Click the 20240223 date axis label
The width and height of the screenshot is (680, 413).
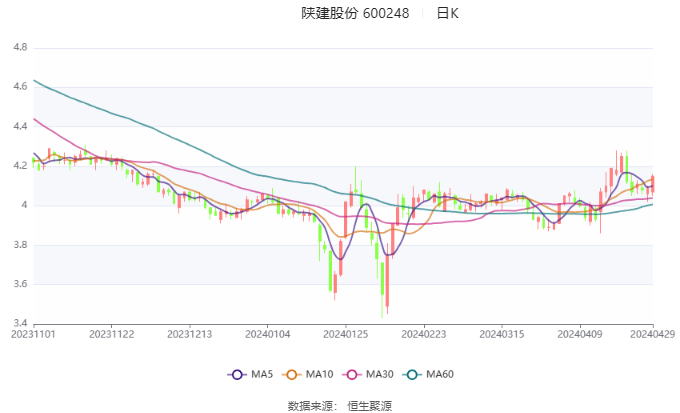(424, 334)
